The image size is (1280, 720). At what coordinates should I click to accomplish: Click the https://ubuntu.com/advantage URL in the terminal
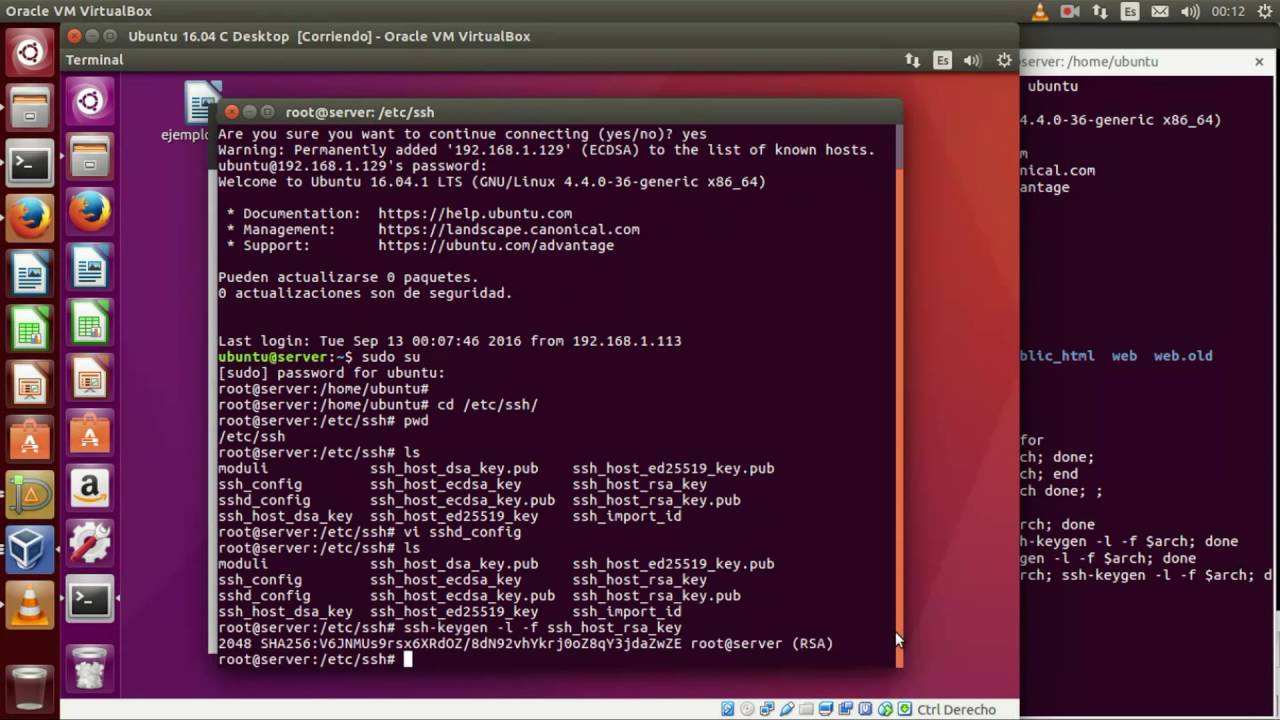click(x=496, y=246)
